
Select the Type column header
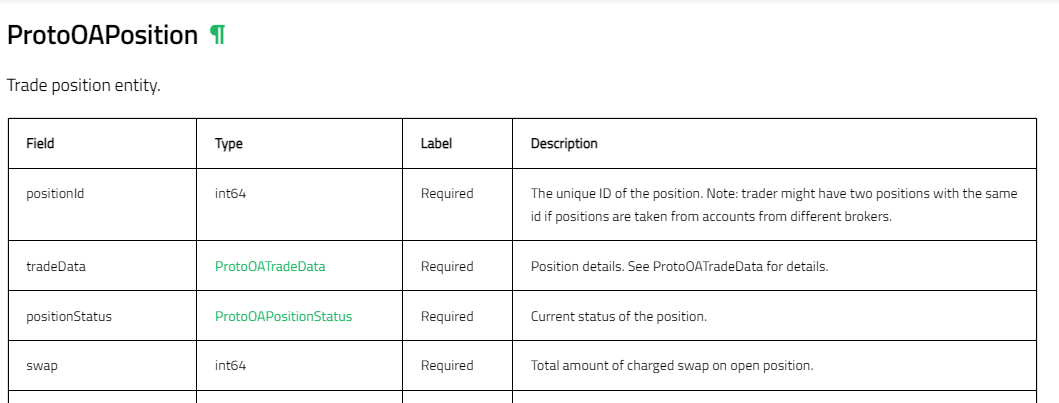[228, 144]
